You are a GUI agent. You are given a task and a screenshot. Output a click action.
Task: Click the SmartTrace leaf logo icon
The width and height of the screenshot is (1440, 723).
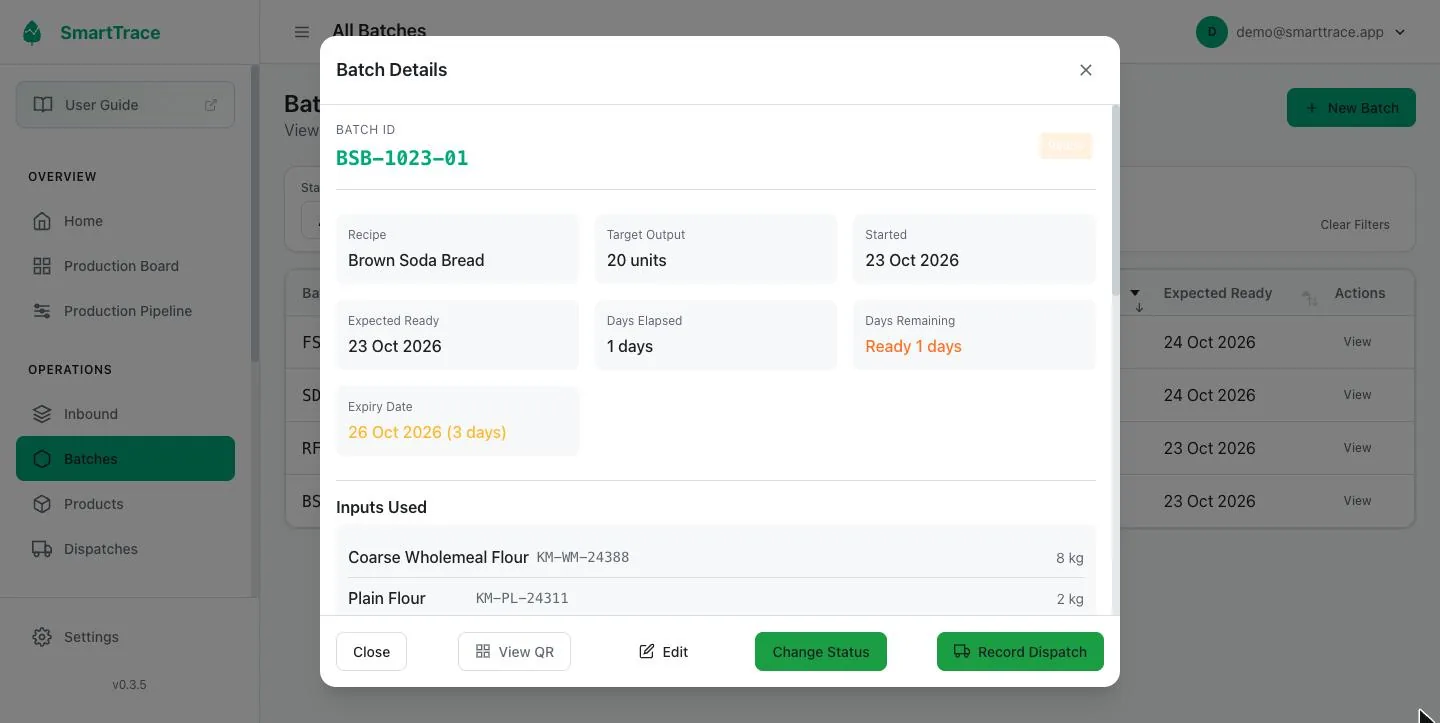[33, 33]
